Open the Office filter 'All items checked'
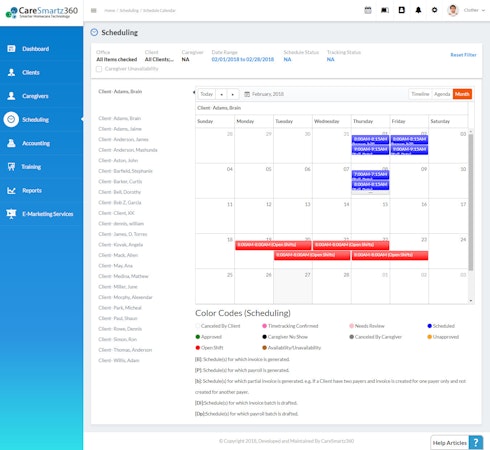The width and height of the screenshot is (490, 450). [x=117, y=59]
